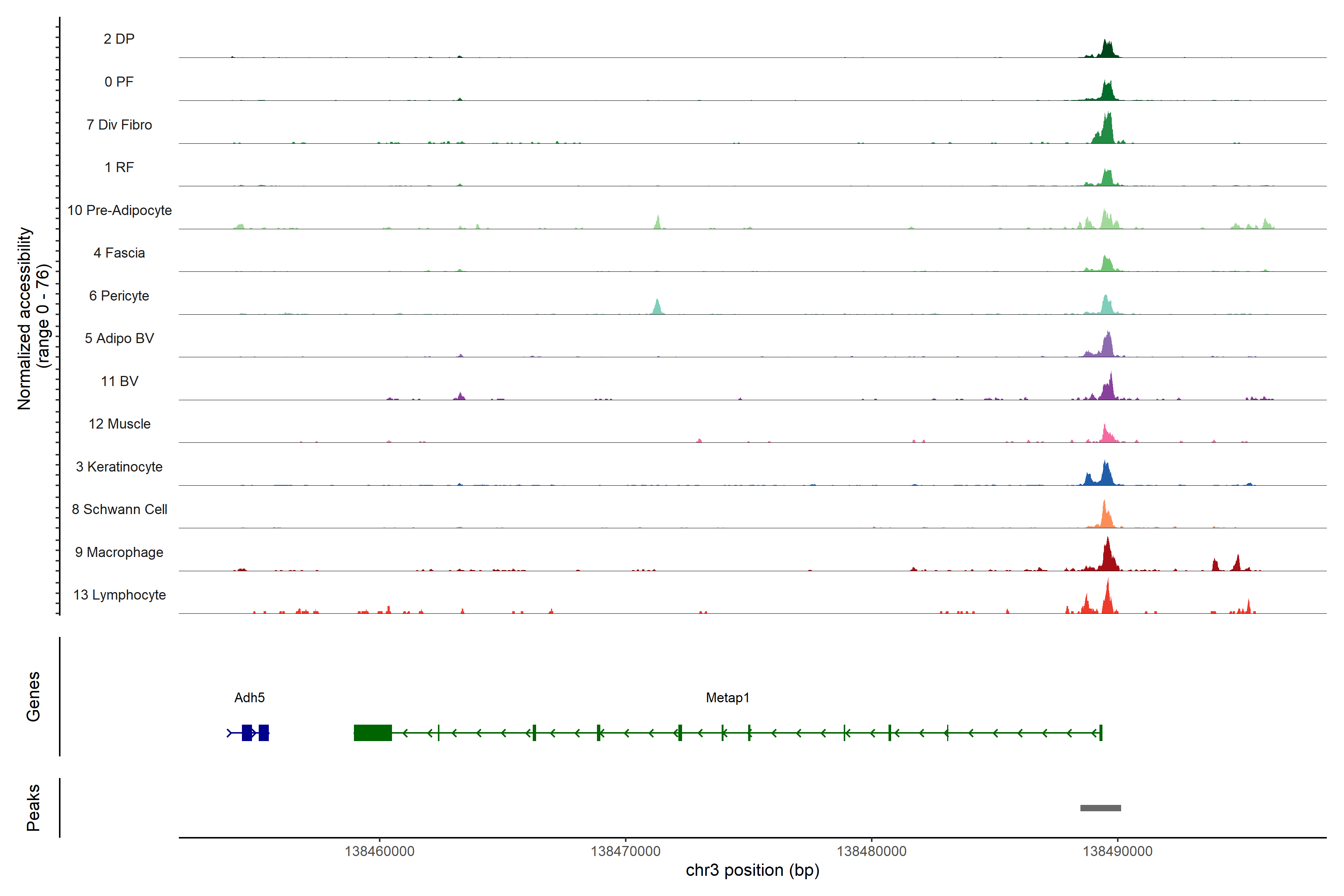Image resolution: width=1344 pixels, height=896 pixels.
Task: Click the chr3 position (bp) axis title
Action: point(752,870)
